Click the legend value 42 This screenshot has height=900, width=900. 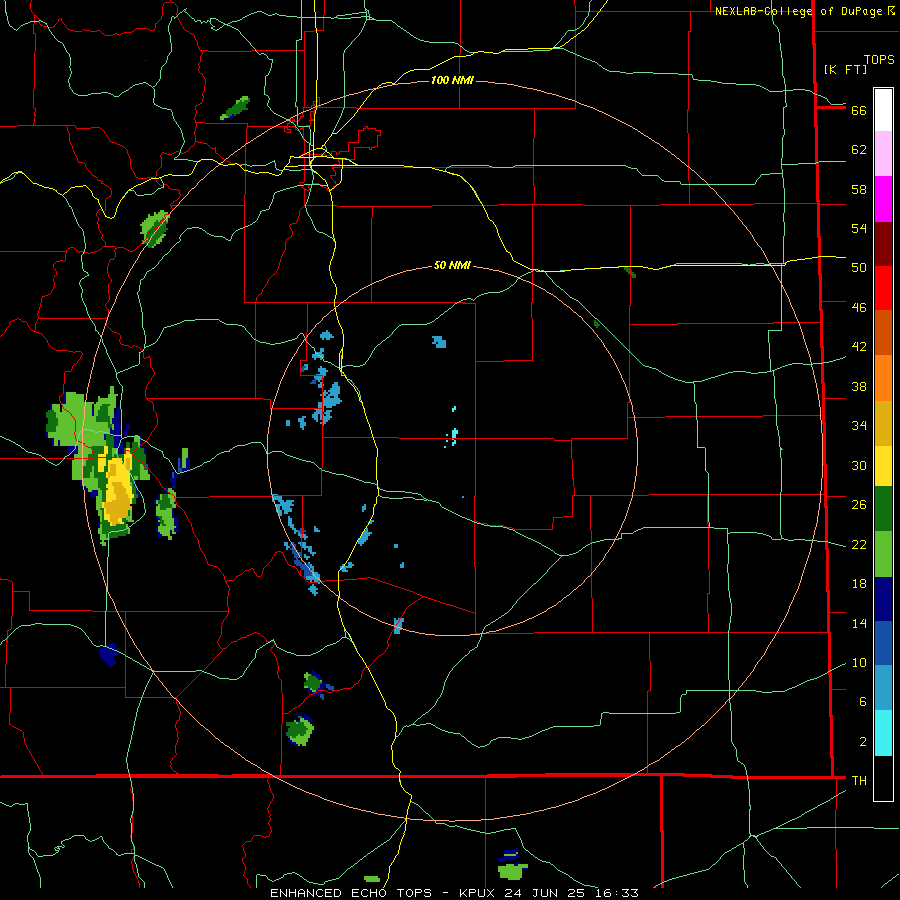tap(859, 346)
